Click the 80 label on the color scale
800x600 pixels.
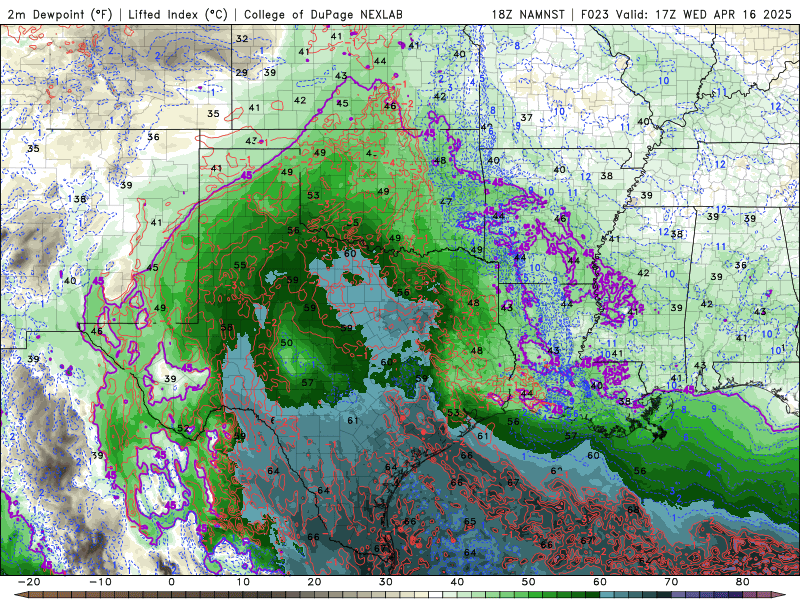(x=743, y=582)
